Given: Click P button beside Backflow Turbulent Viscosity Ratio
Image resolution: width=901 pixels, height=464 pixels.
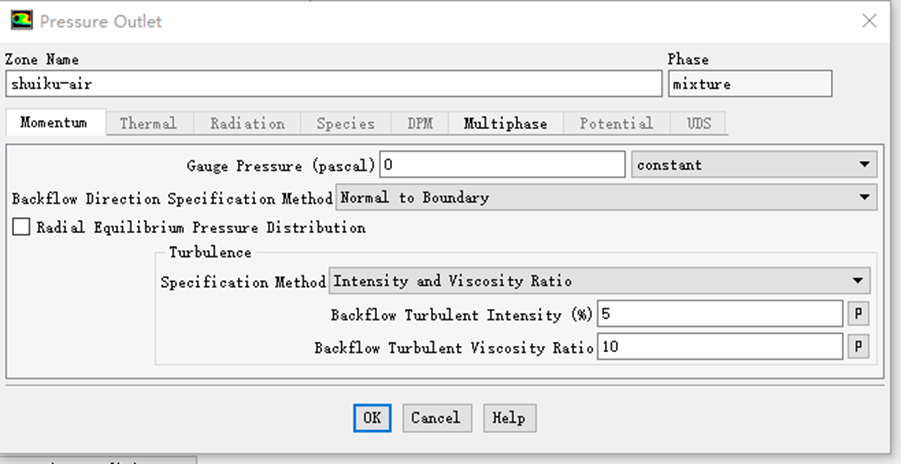Looking at the screenshot, I should click(858, 347).
